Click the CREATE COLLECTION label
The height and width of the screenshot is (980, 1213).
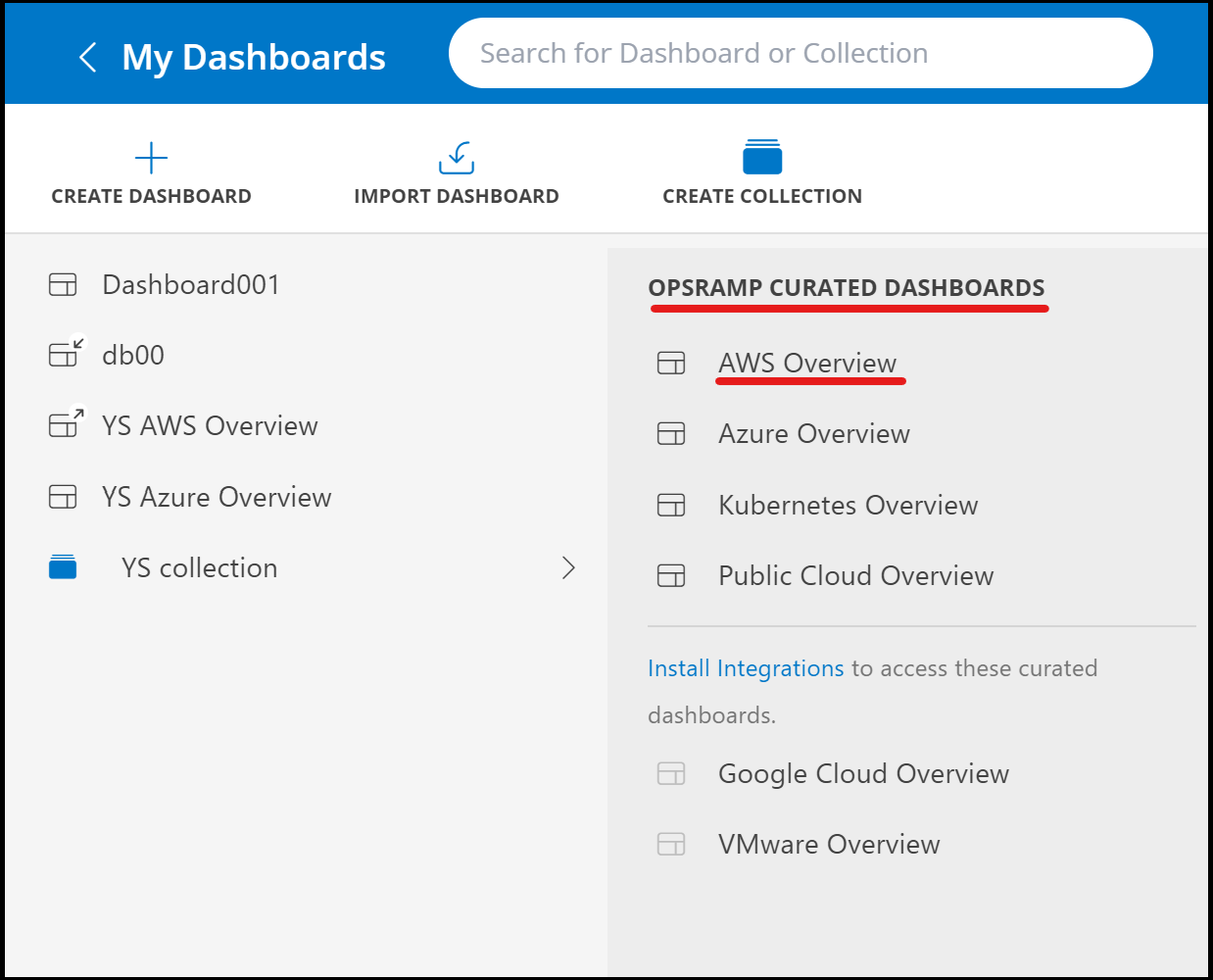coord(762,196)
